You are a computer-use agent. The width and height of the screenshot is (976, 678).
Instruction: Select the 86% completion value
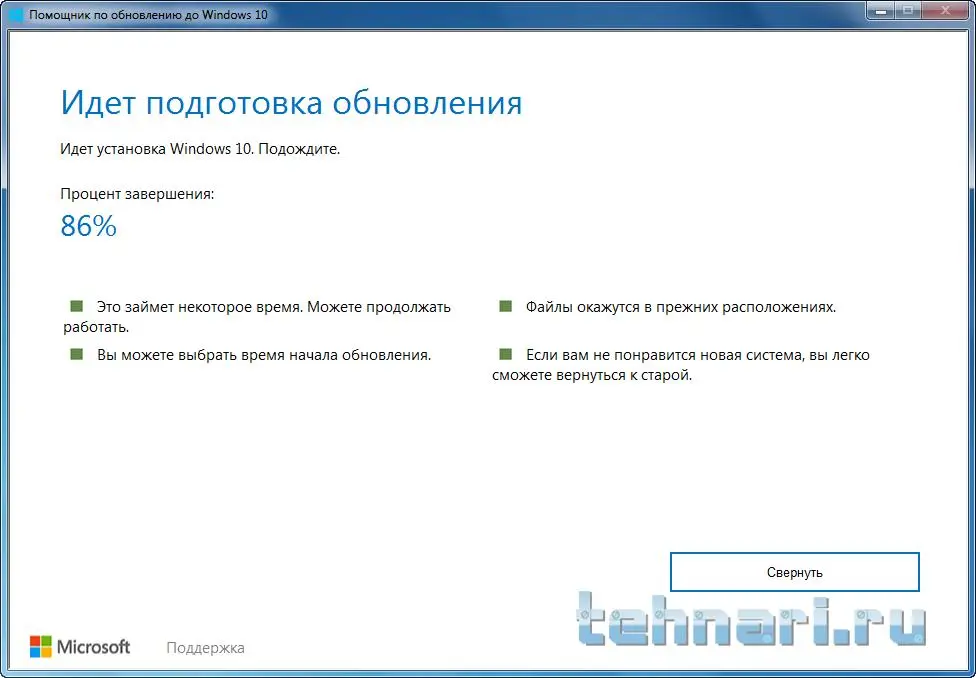88,226
